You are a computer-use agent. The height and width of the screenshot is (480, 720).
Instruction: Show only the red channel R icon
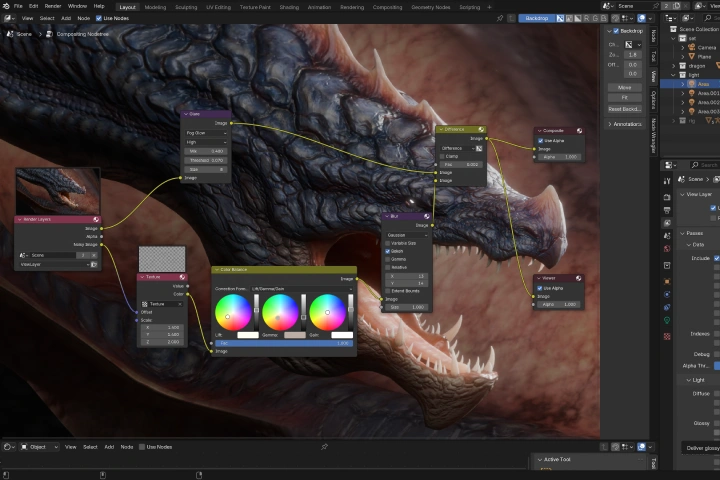586,18
